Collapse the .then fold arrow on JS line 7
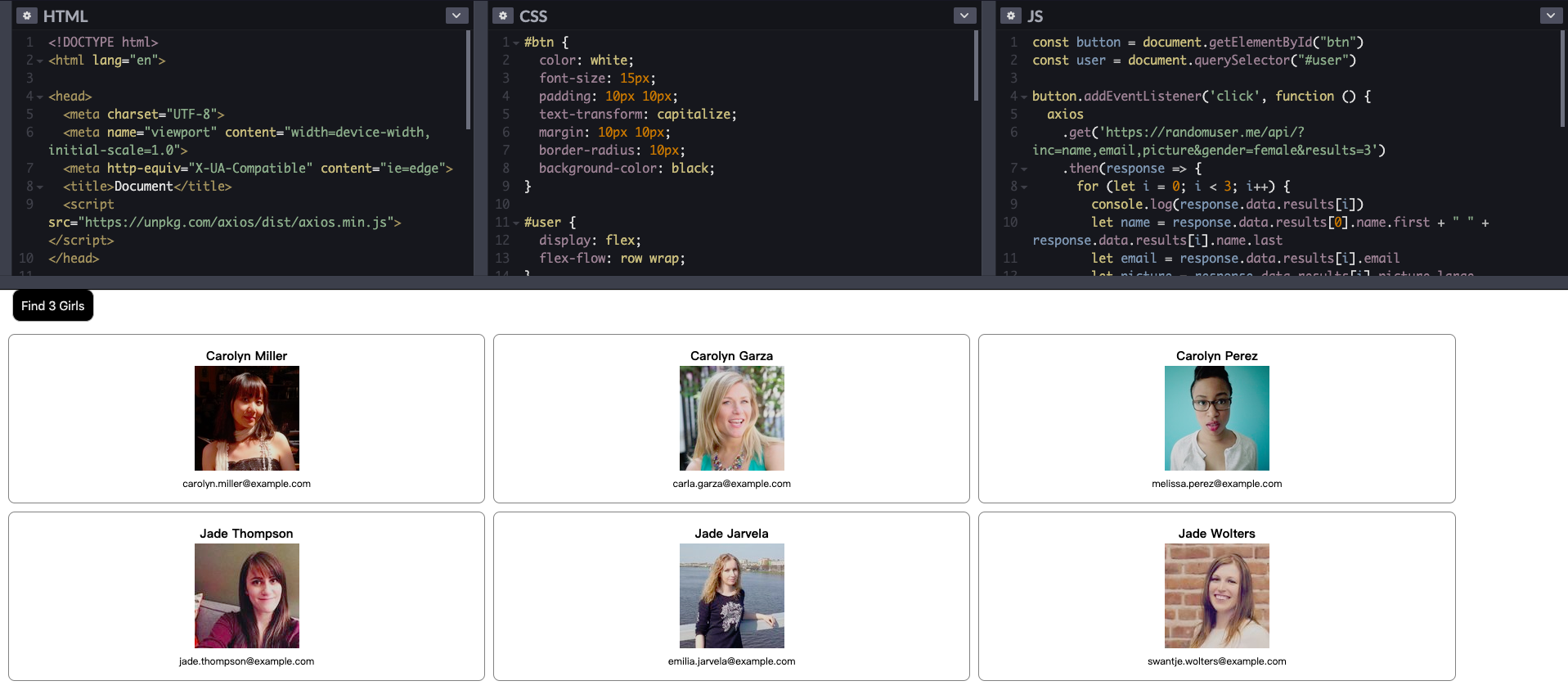The width and height of the screenshot is (1568, 690). 1024,169
